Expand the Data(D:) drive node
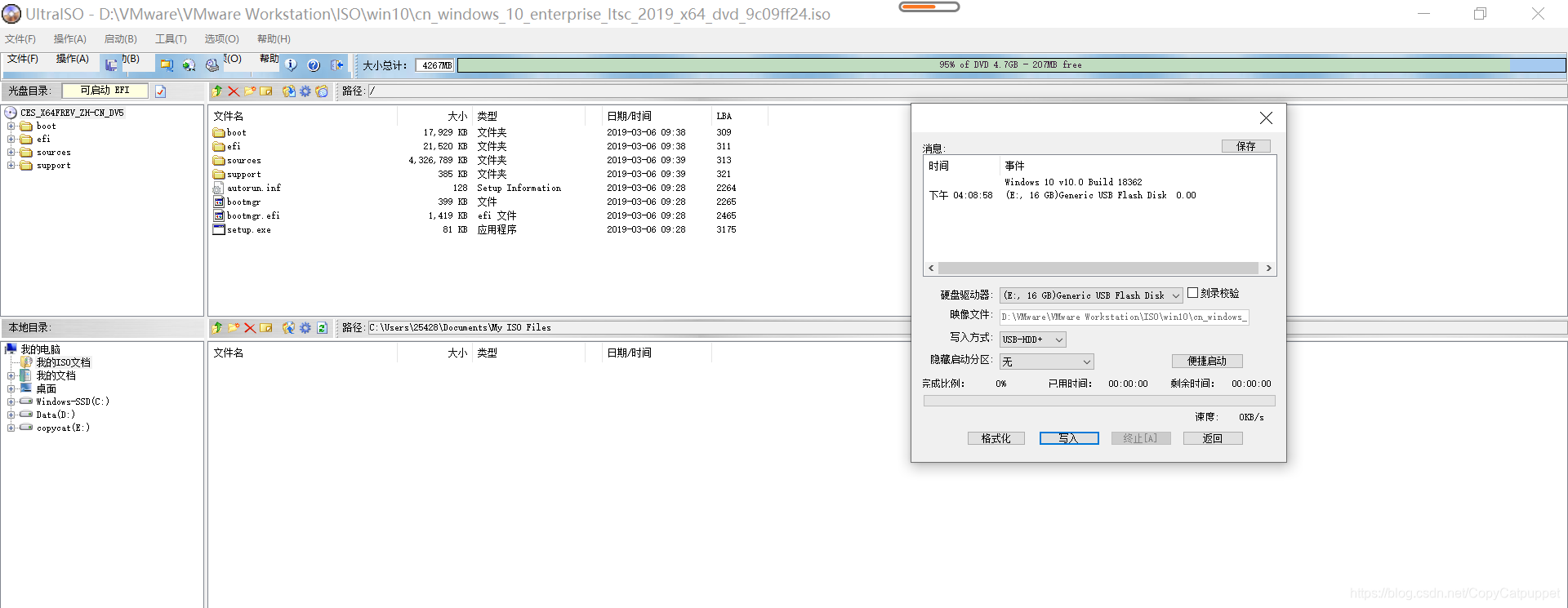 (x=11, y=415)
